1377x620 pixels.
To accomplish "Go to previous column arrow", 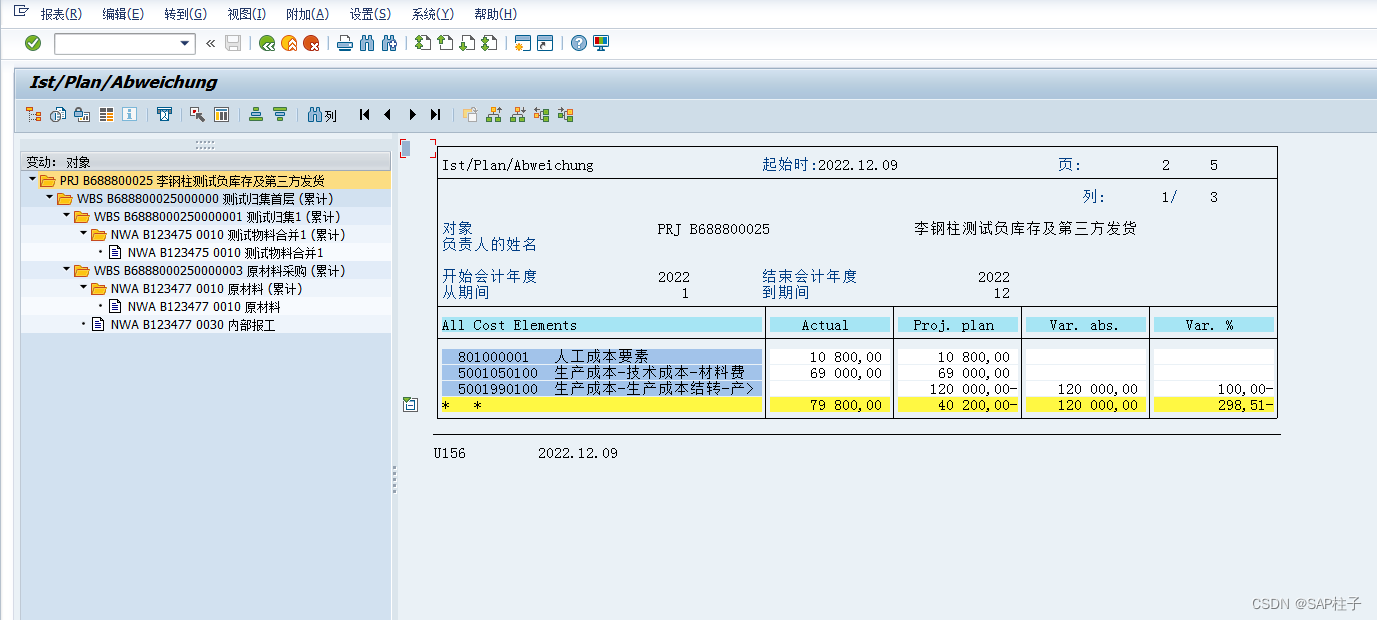I will click(388, 115).
